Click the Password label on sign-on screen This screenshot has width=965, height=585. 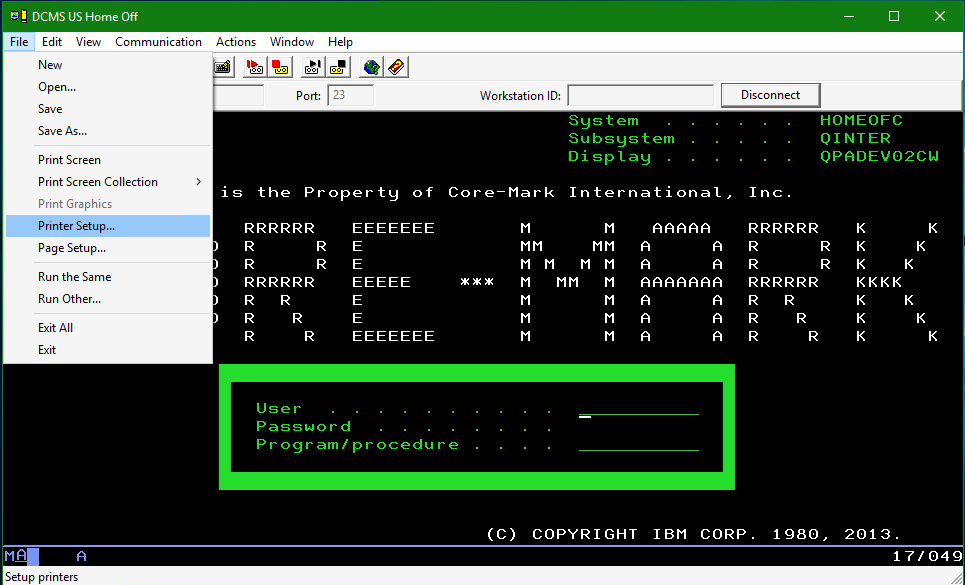point(303,426)
